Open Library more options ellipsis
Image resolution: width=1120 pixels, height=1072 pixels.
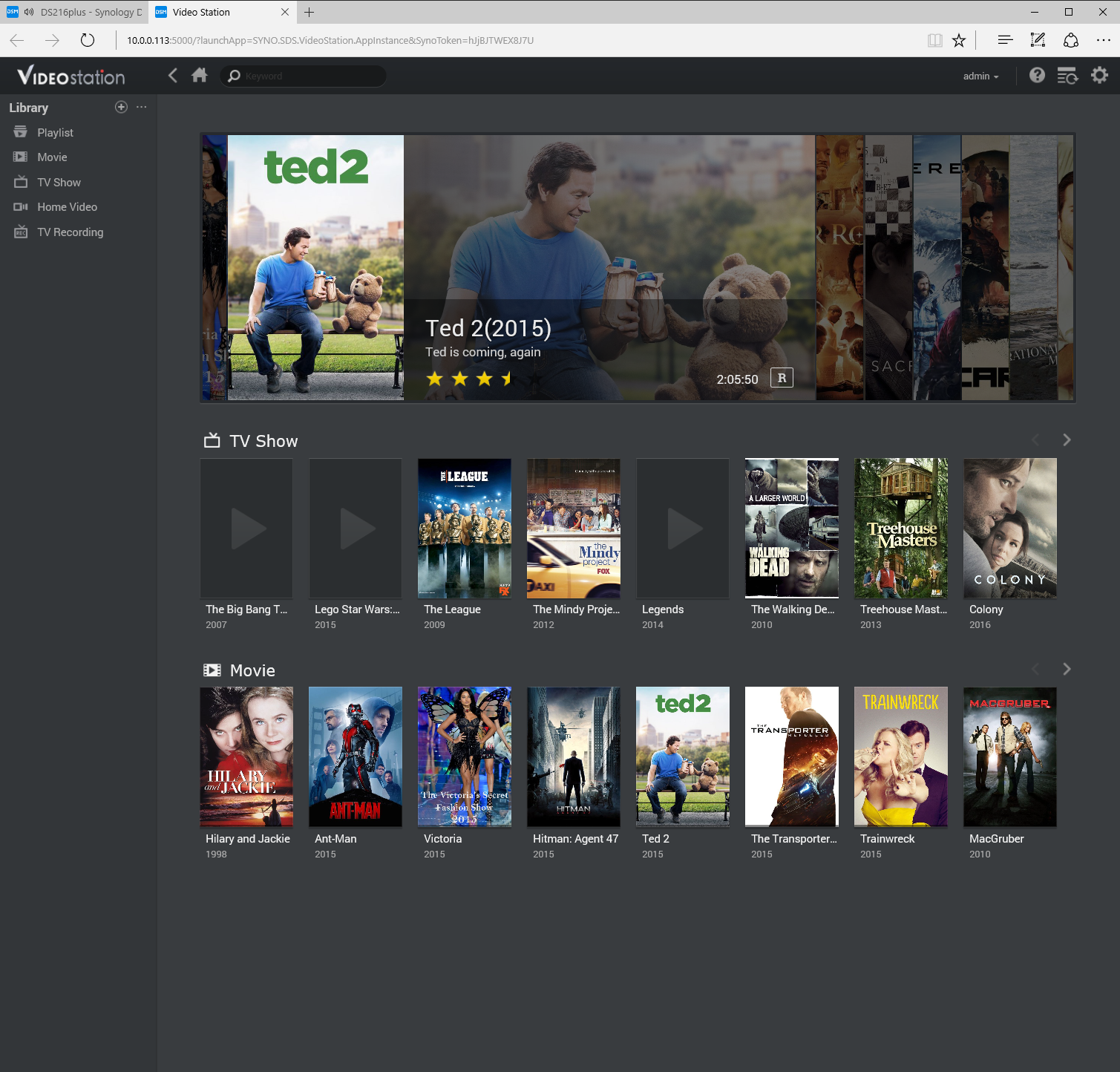tap(142, 107)
